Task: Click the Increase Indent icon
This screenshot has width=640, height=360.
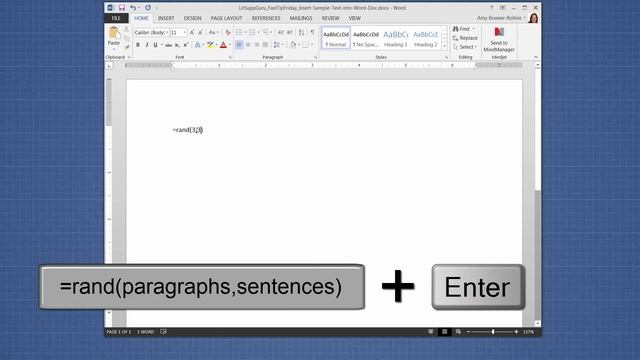Action: click(290, 32)
